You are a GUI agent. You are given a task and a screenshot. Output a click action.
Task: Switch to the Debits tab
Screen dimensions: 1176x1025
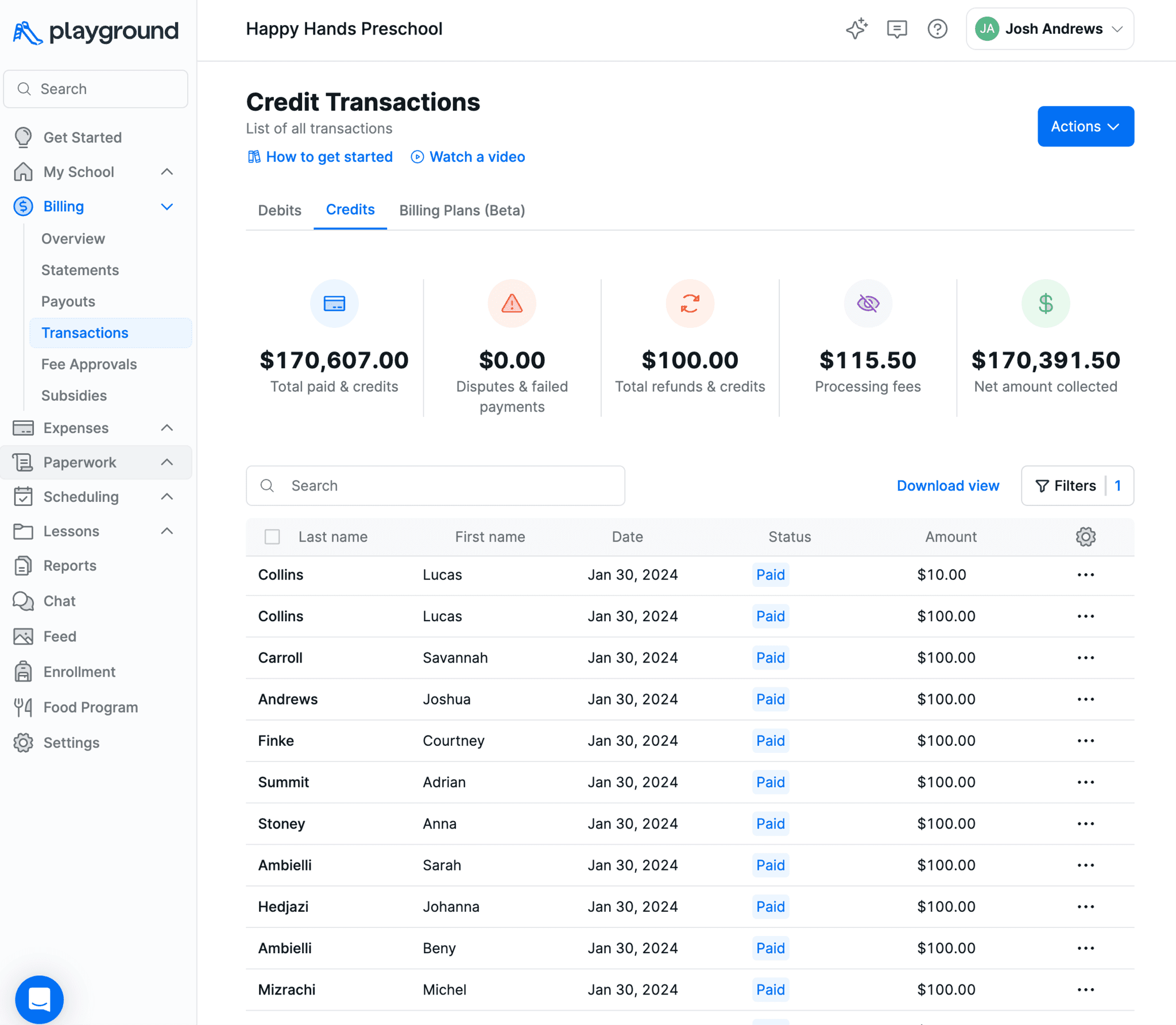280,210
